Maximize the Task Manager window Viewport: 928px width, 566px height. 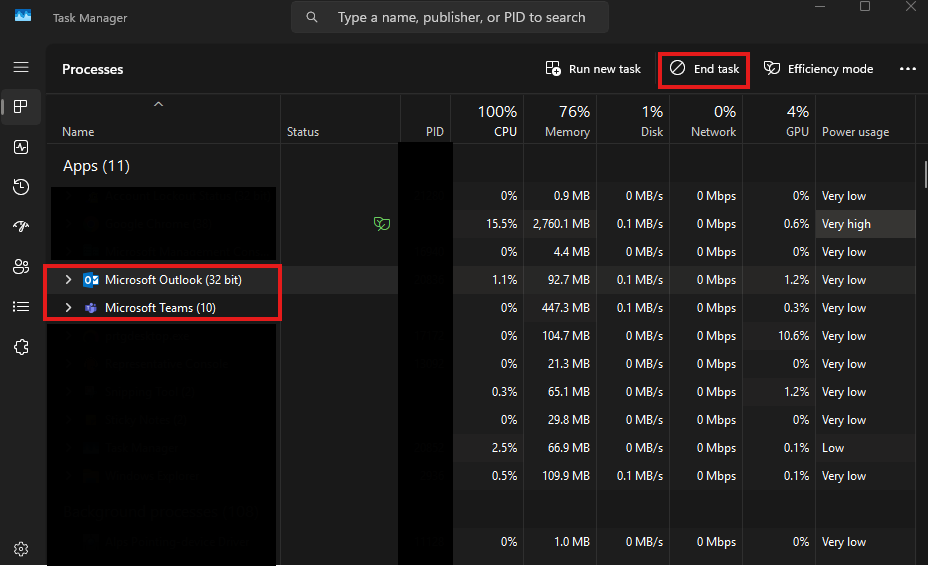pos(865,7)
